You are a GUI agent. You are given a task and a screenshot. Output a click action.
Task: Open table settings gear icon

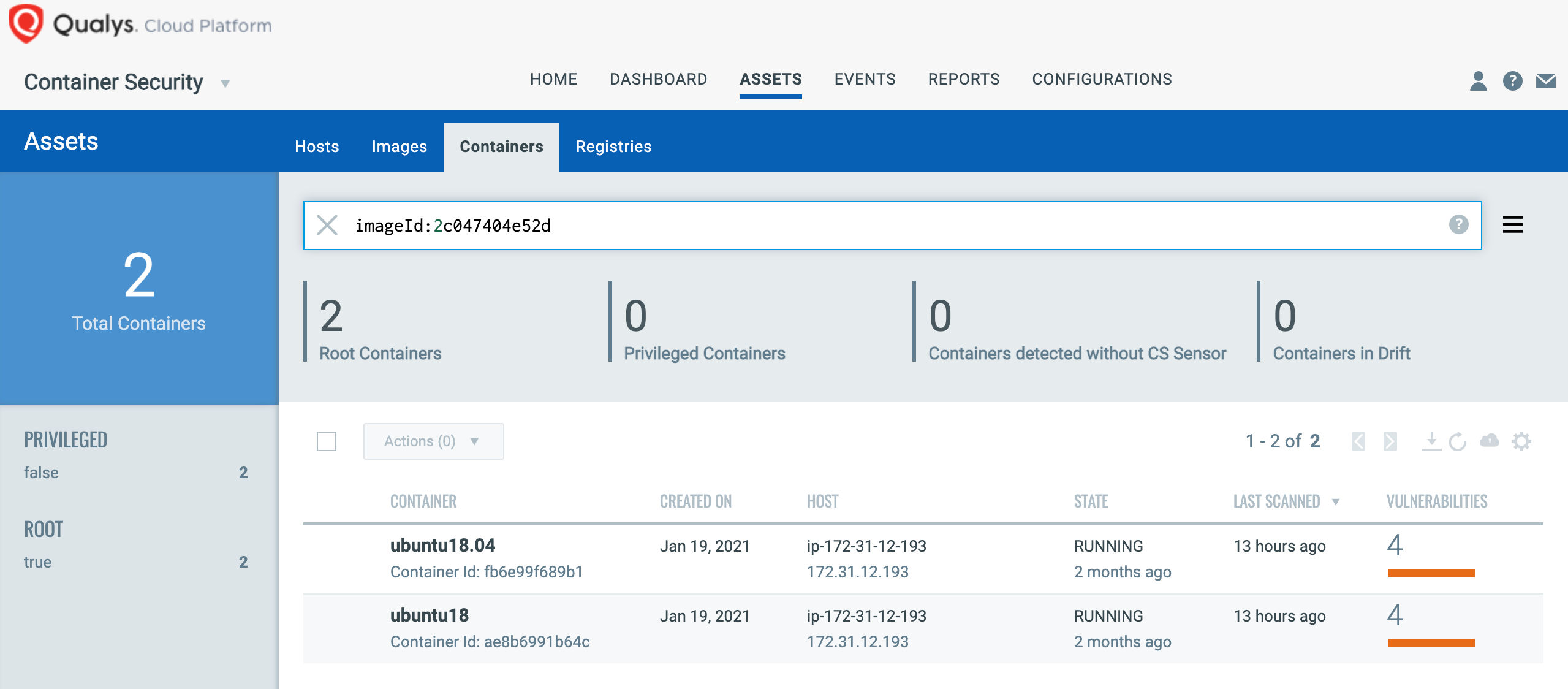(1521, 441)
